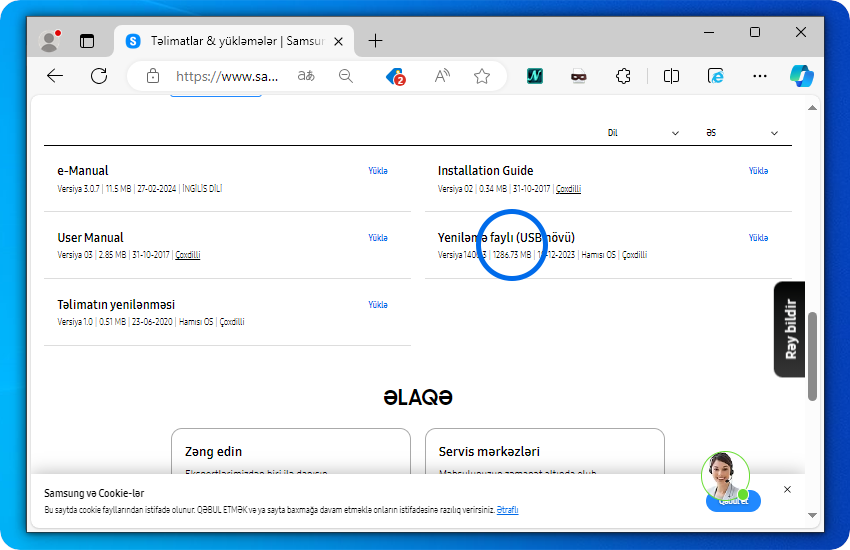Screen dimensions: 850x550
Task: Click the page vertical scrollbar thumb
Action: (x=812, y=355)
